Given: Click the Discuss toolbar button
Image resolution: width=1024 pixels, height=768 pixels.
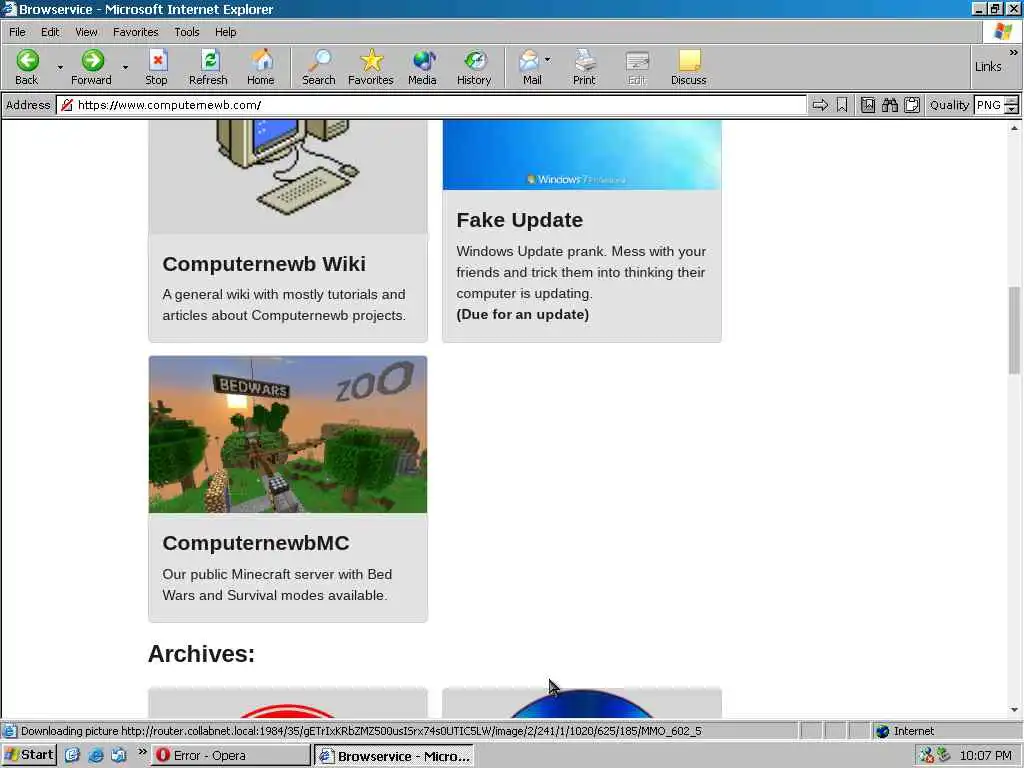Looking at the screenshot, I should [x=689, y=67].
